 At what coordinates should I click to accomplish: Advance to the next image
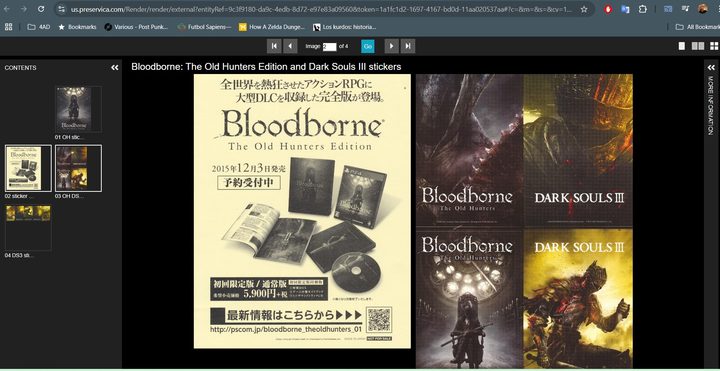pyautogui.click(x=391, y=46)
